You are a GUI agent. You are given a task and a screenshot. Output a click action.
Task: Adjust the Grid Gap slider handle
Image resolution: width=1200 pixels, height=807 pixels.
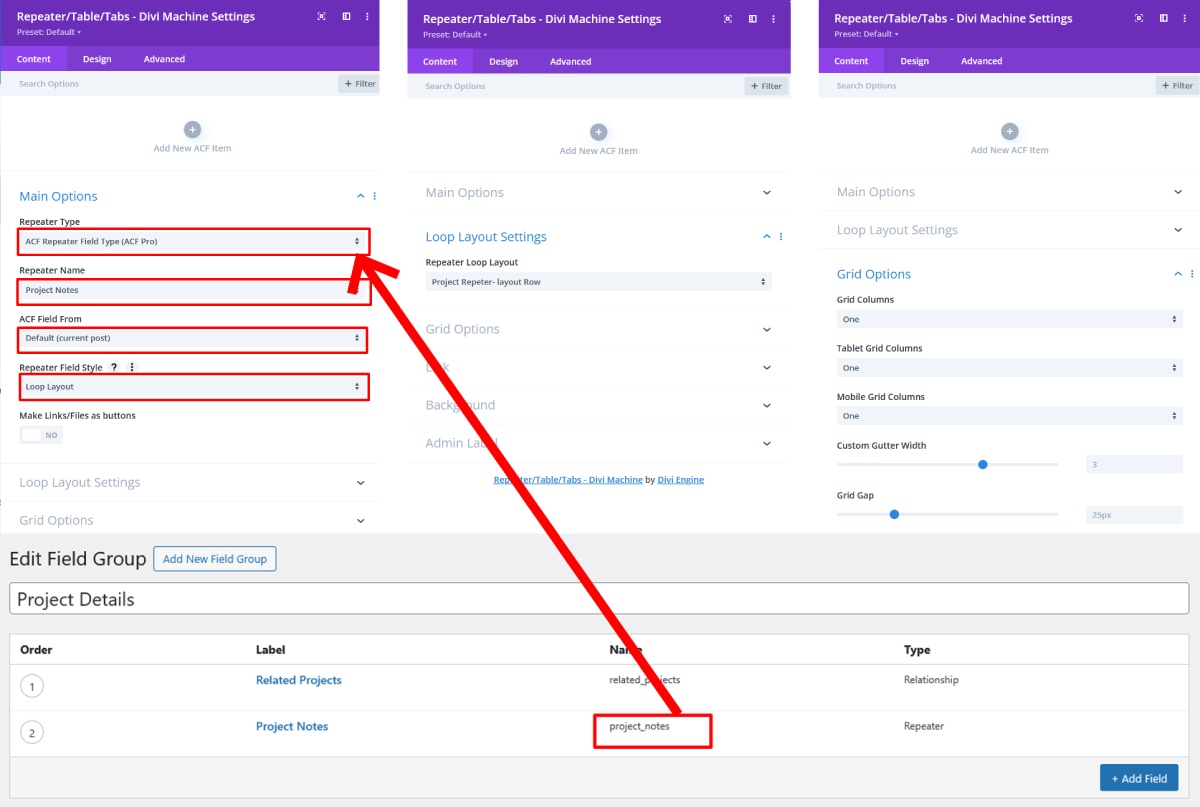pyautogui.click(x=894, y=514)
